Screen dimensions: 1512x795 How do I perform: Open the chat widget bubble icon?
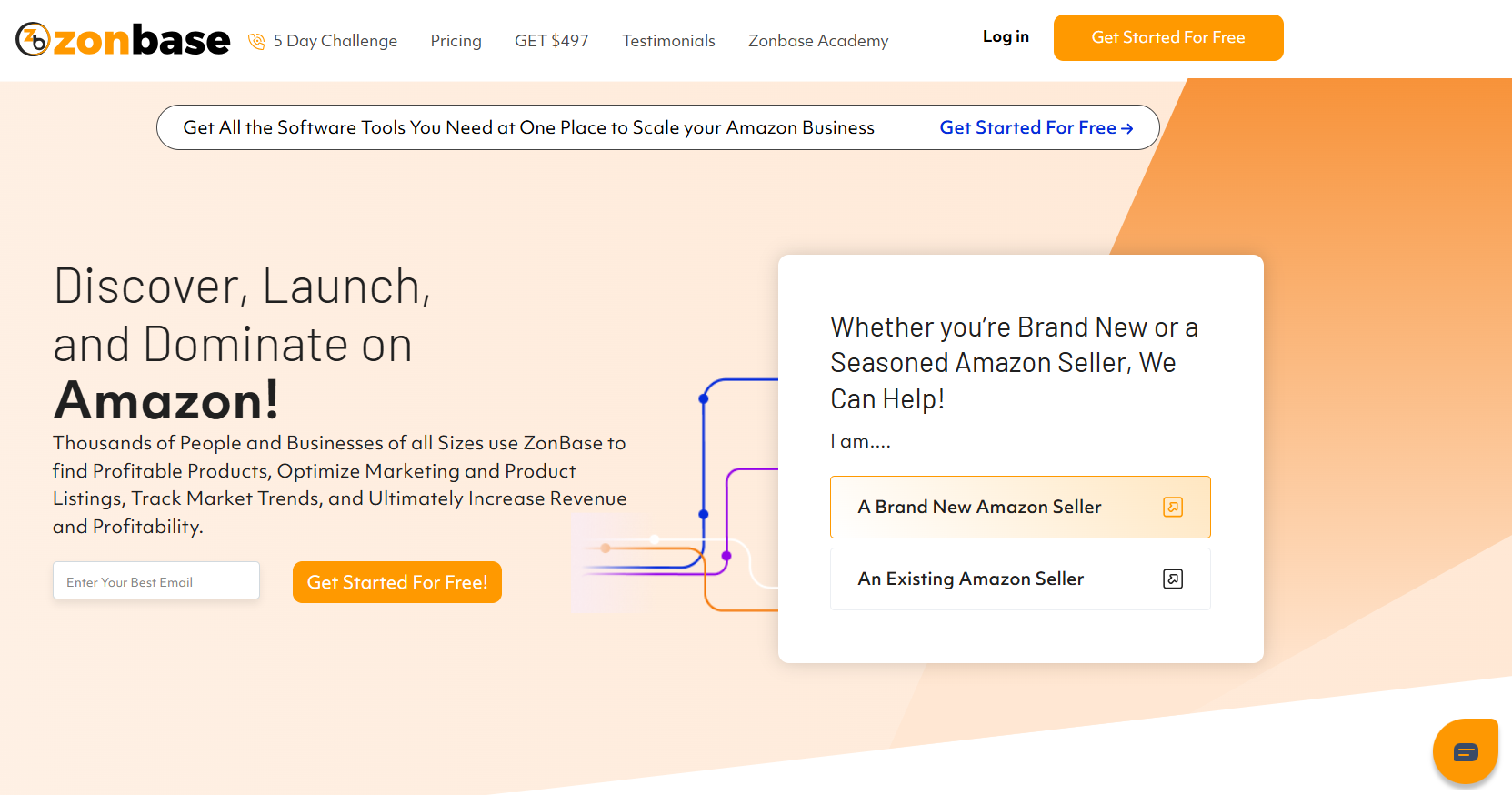pyautogui.click(x=1466, y=751)
